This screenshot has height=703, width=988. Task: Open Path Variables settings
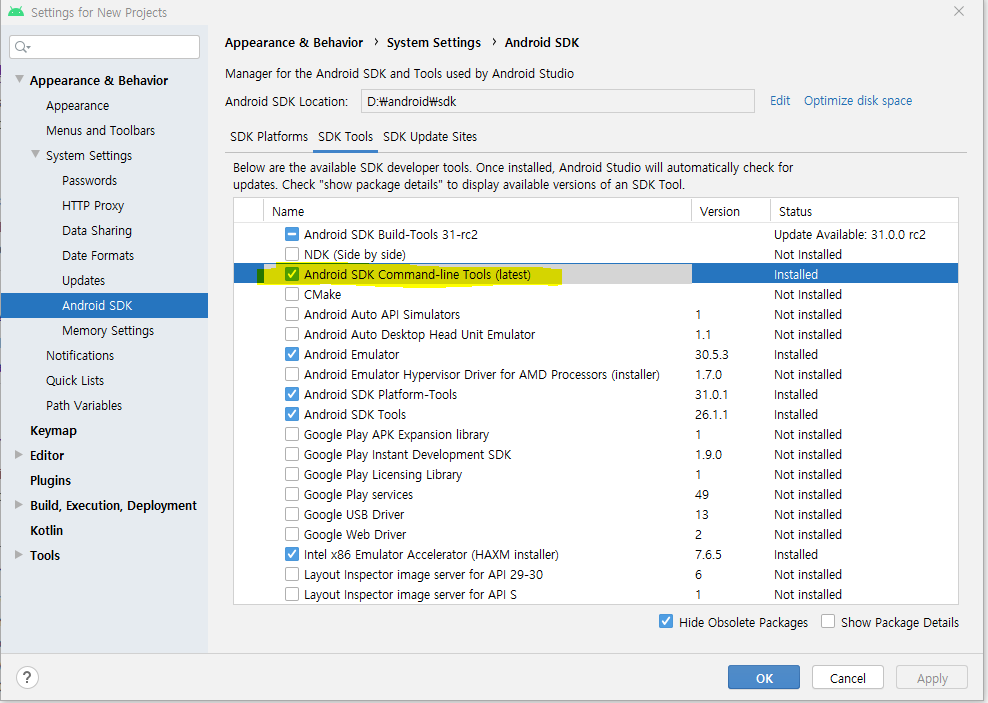coord(84,405)
